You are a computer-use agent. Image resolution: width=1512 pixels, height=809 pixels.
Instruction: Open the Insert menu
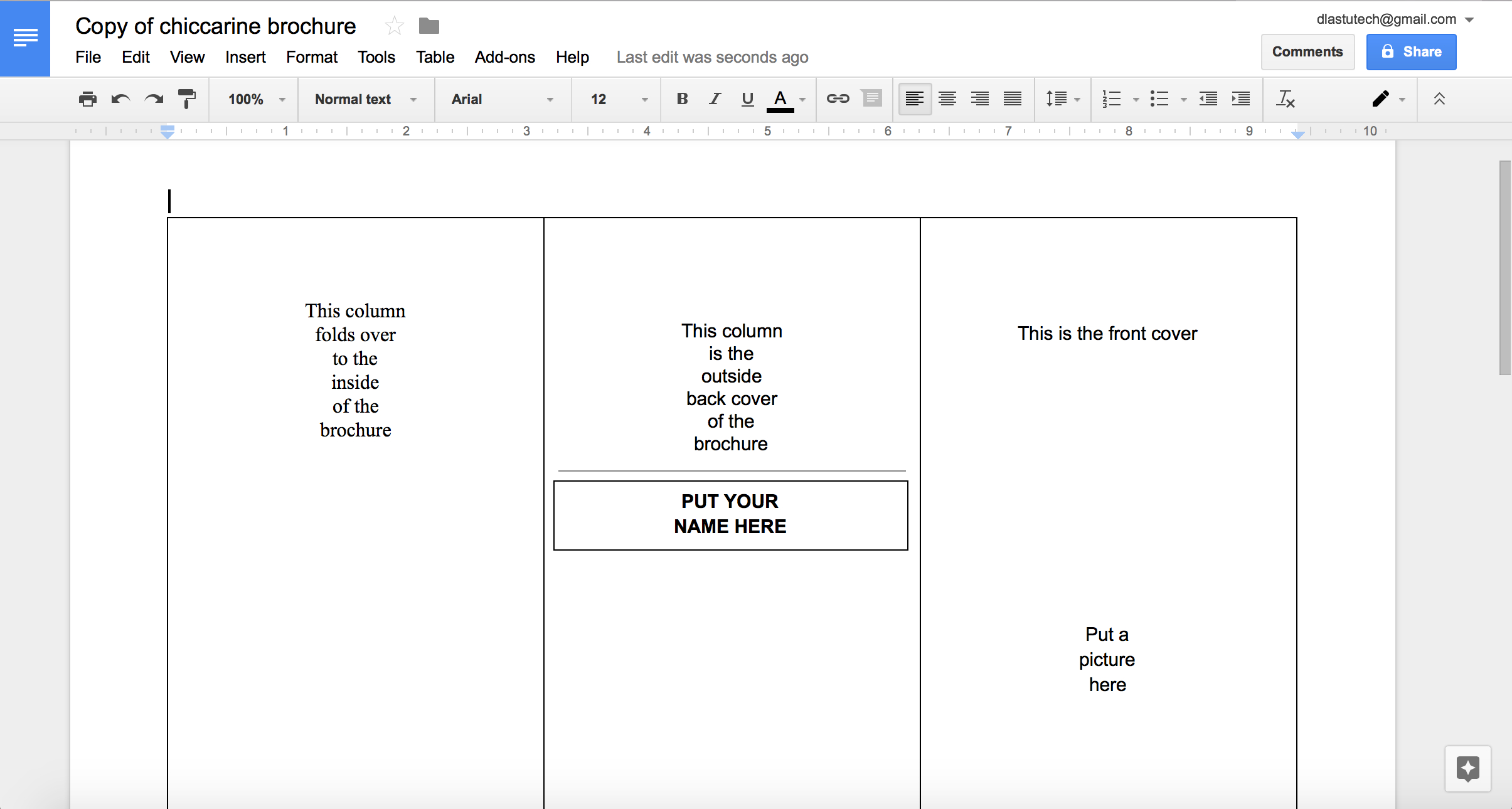(244, 57)
